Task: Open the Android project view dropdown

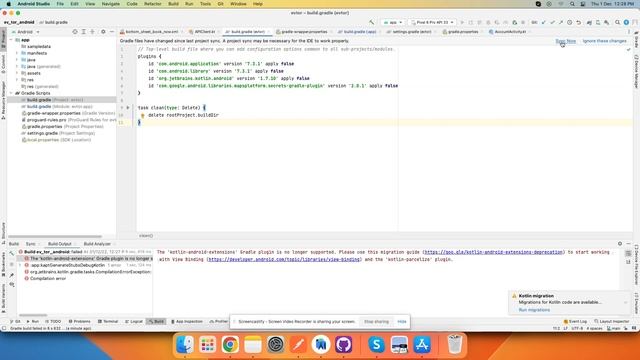Action: point(29,32)
